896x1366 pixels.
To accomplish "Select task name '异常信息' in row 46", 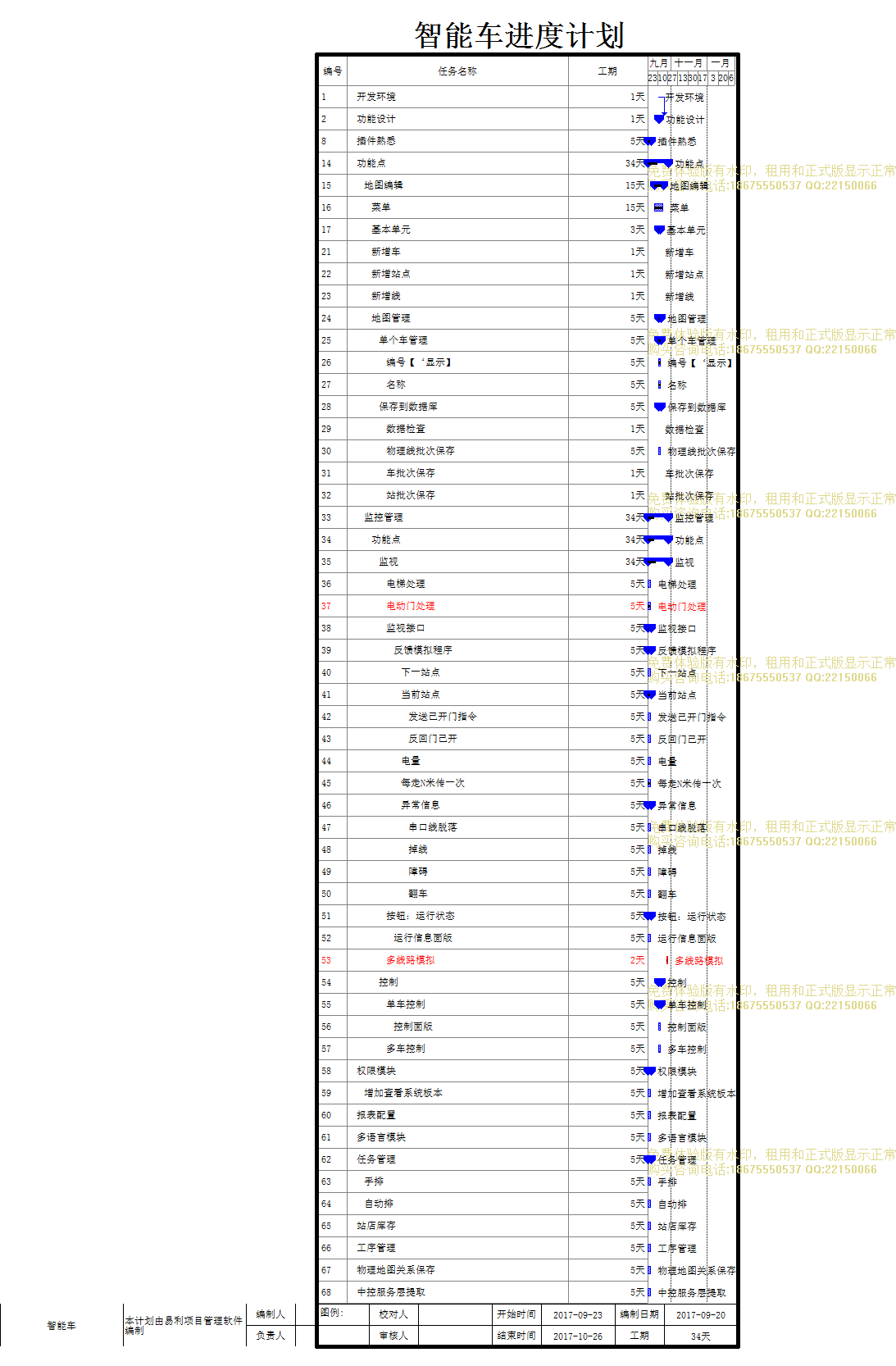I will click(421, 805).
